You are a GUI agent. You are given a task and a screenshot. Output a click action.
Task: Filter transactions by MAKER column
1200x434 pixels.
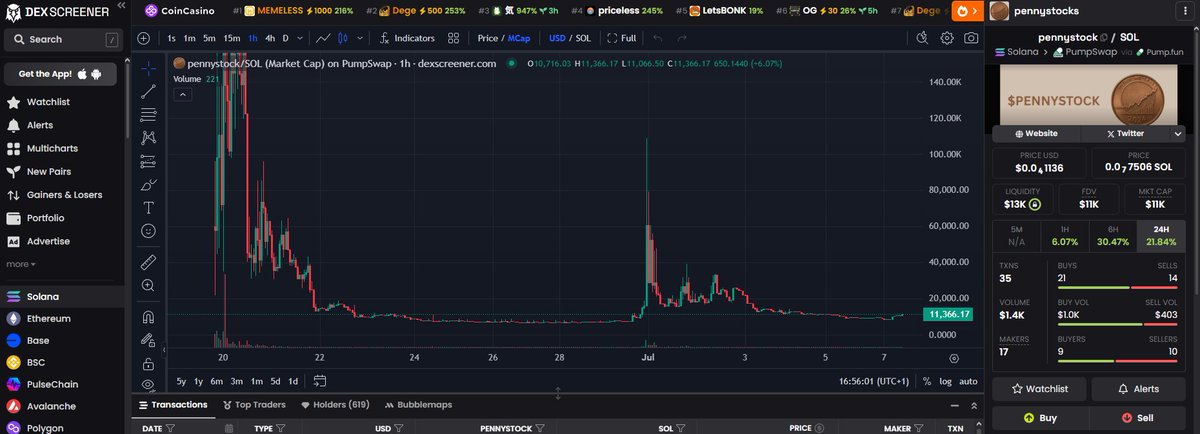click(x=917, y=428)
